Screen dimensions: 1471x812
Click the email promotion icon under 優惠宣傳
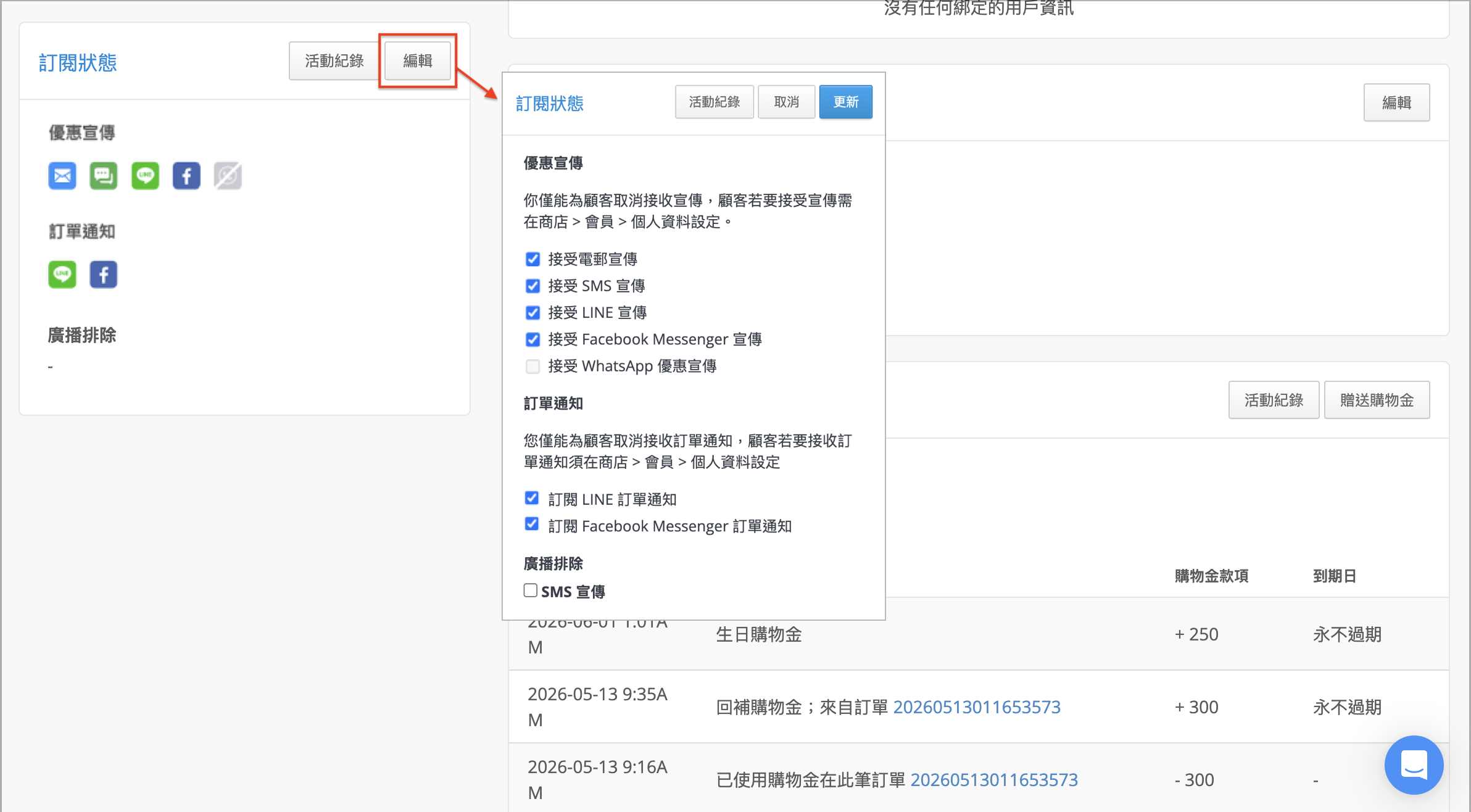coord(62,176)
